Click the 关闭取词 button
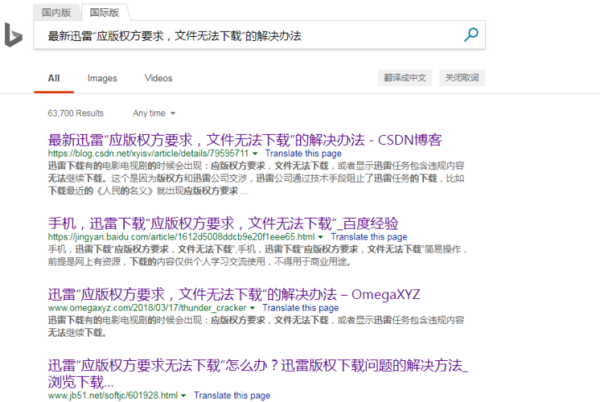The width and height of the screenshot is (600, 402). tap(462, 78)
